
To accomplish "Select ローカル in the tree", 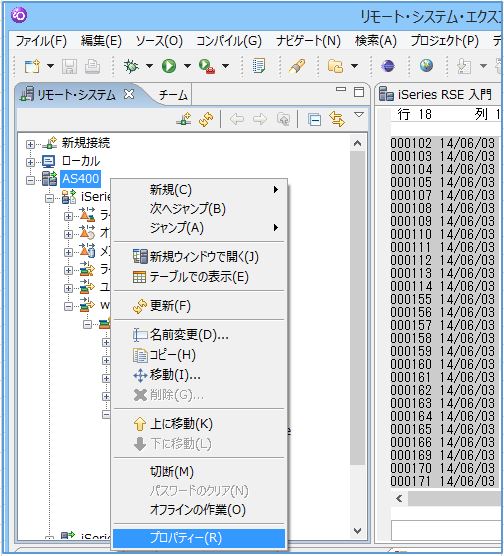I will (81, 161).
